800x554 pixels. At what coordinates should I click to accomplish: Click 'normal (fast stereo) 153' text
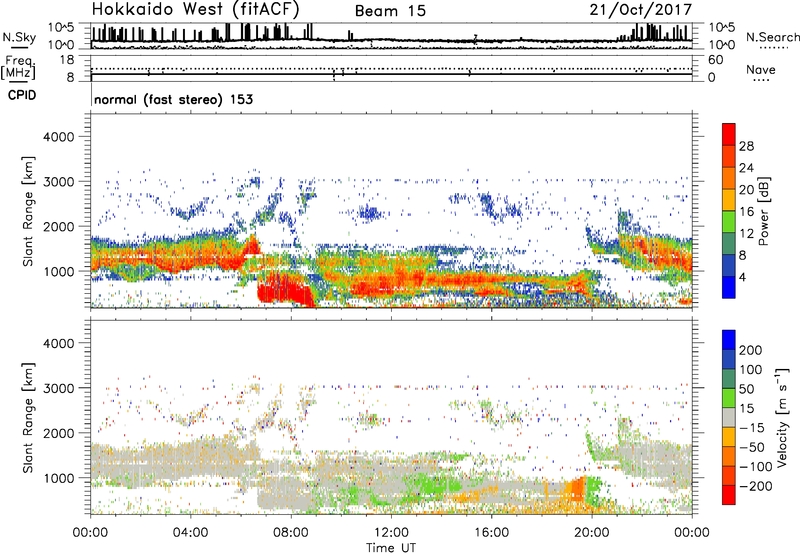(173, 99)
